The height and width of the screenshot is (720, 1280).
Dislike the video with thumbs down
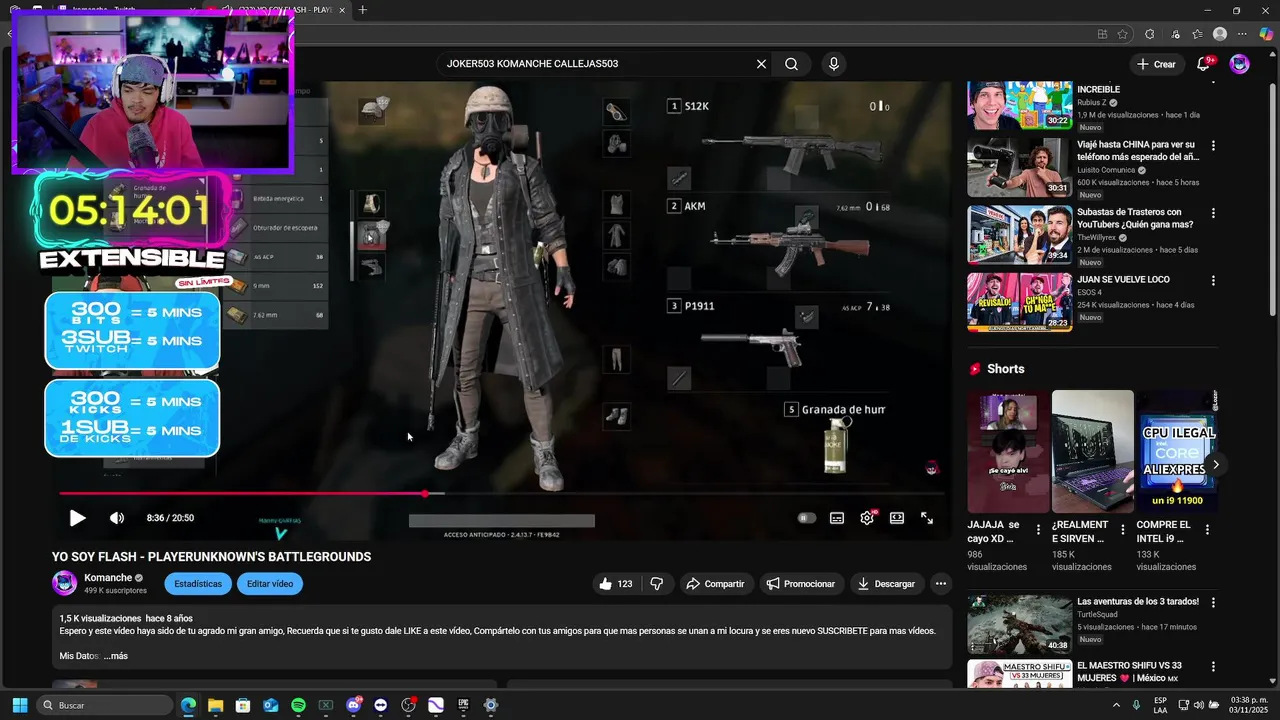click(x=657, y=584)
